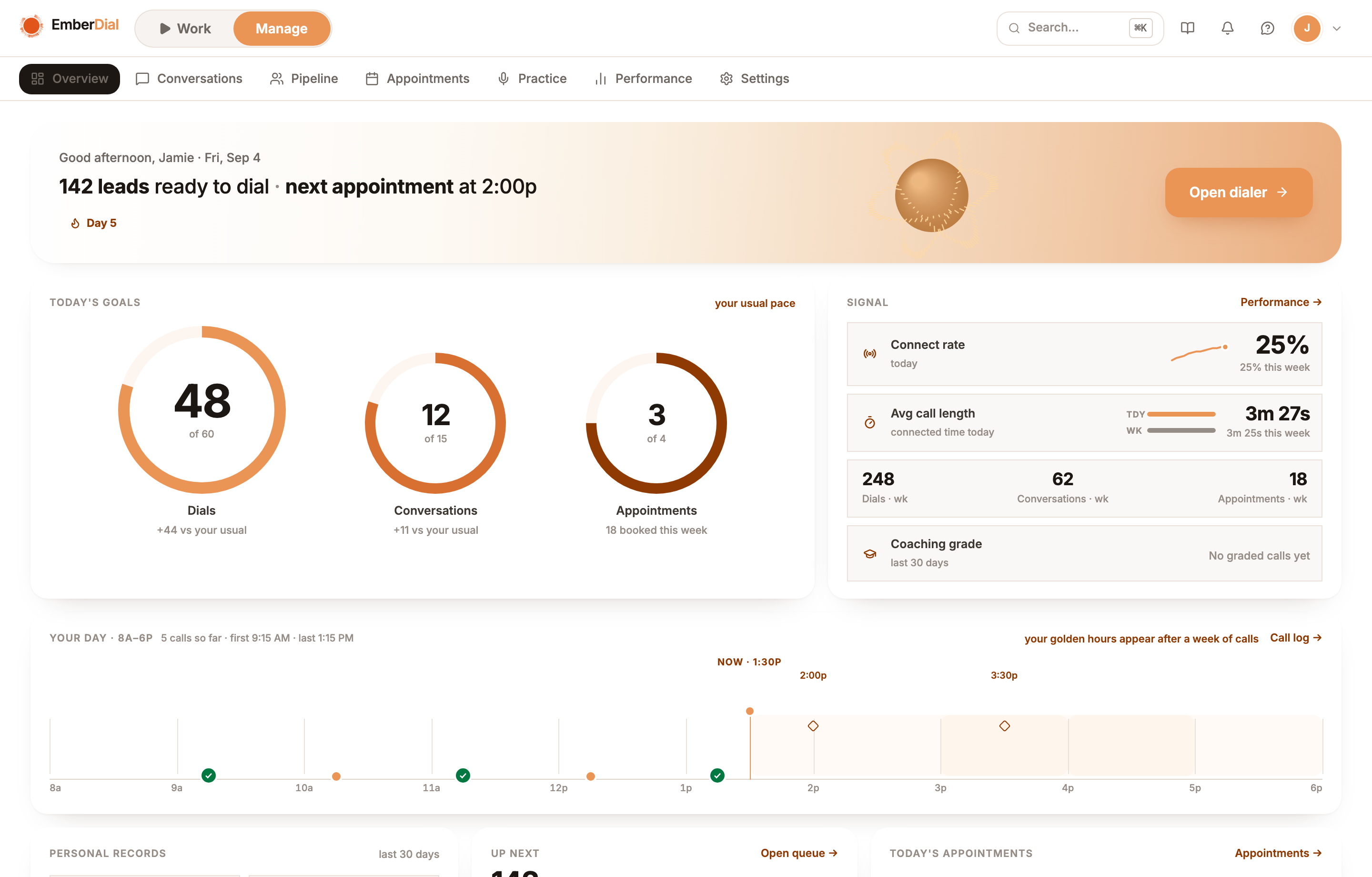Open the Appointments link at the bottom

pyautogui.click(x=1278, y=853)
